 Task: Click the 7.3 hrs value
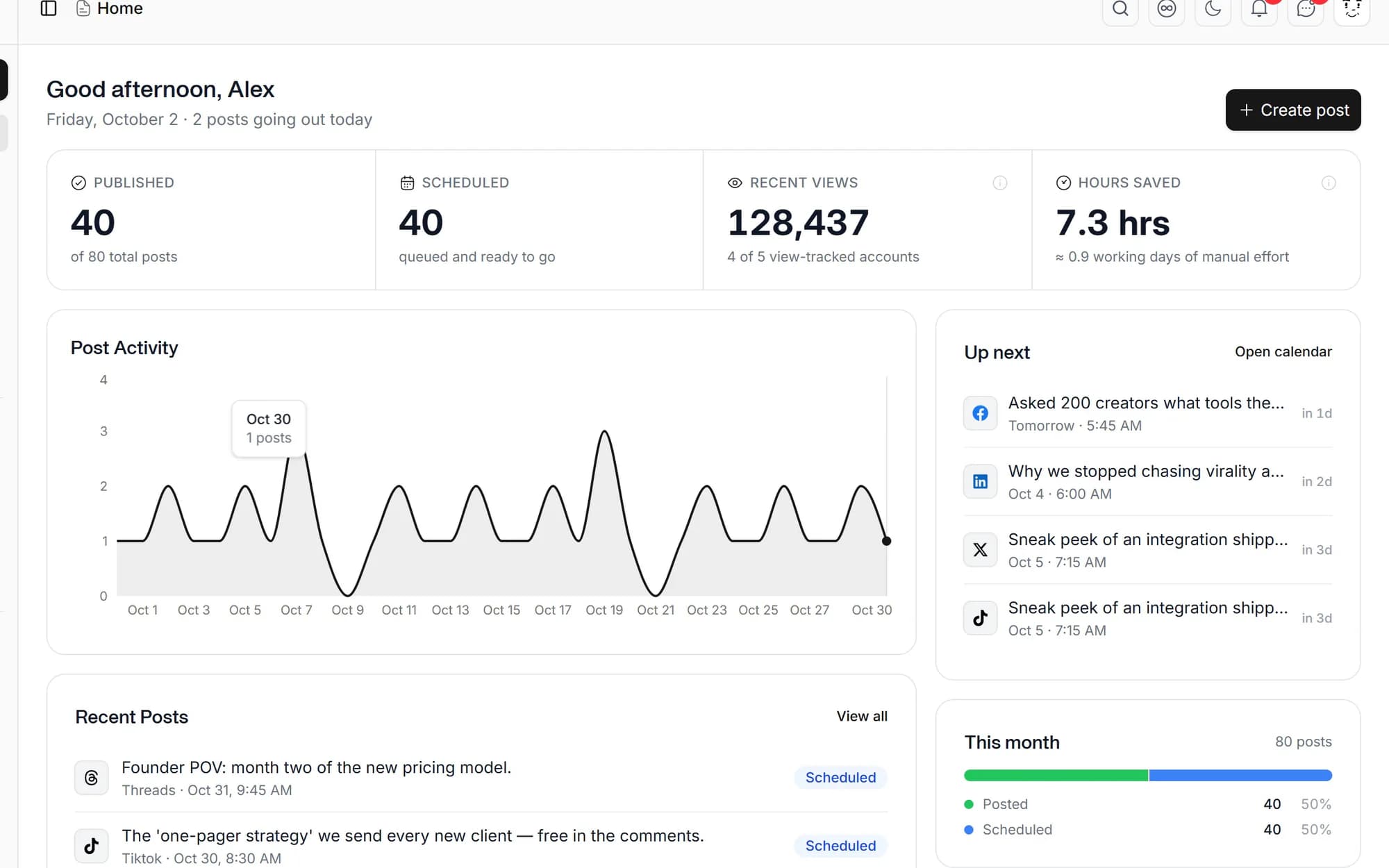1113,223
